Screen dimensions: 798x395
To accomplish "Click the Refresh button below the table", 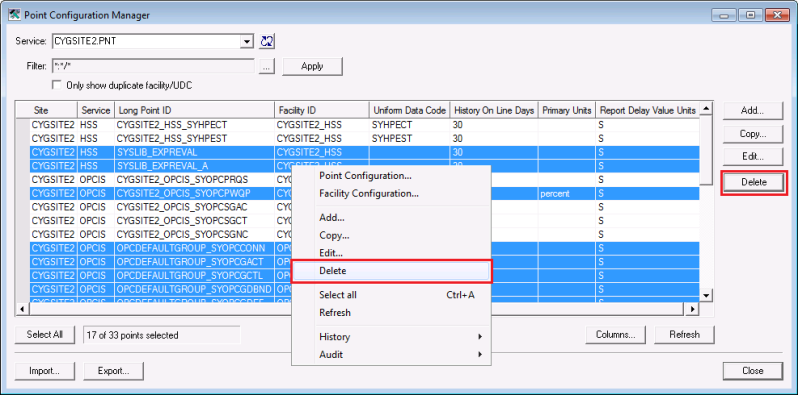I will tap(684, 335).
